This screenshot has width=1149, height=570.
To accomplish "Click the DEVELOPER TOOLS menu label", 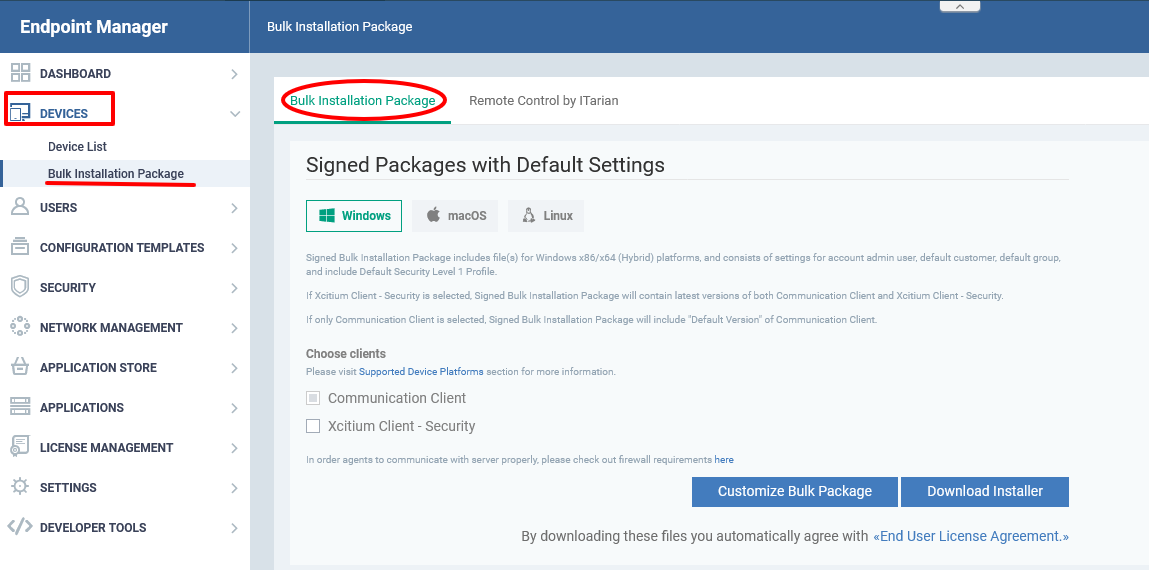I will click(93, 528).
